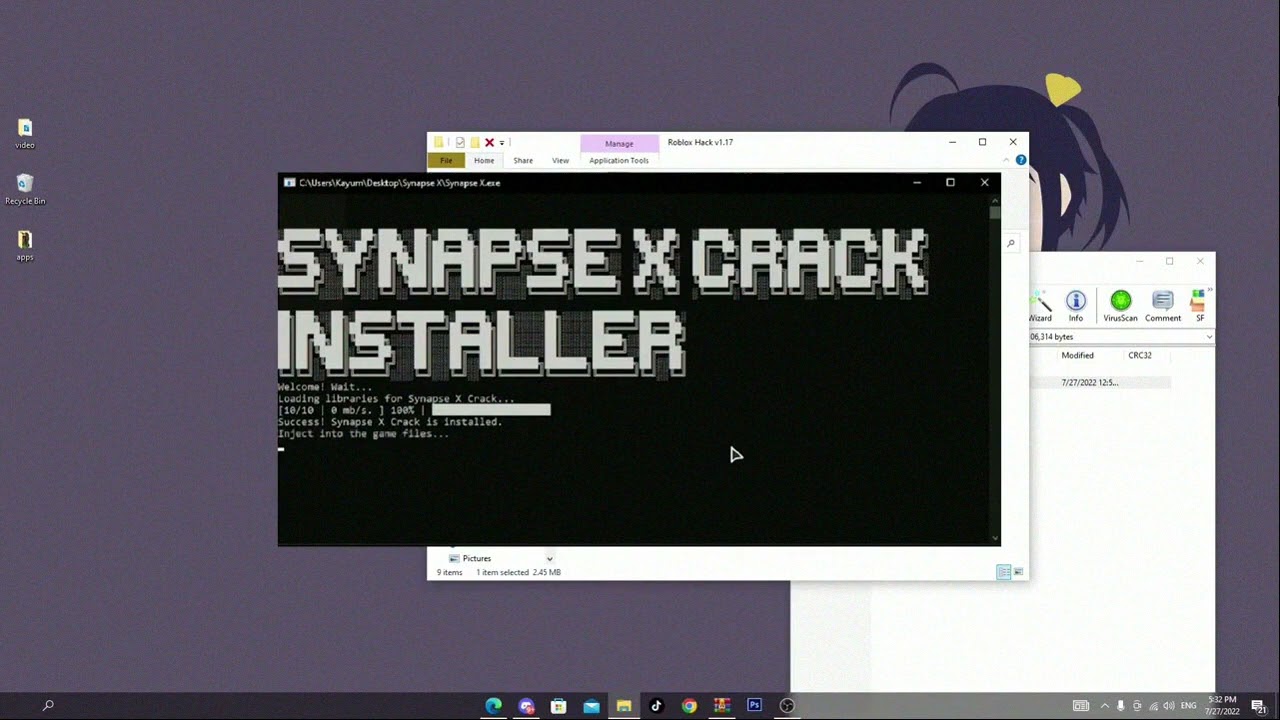Click the microphone tray icon
The width and height of the screenshot is (1280, 720).
coord(1121,706)
